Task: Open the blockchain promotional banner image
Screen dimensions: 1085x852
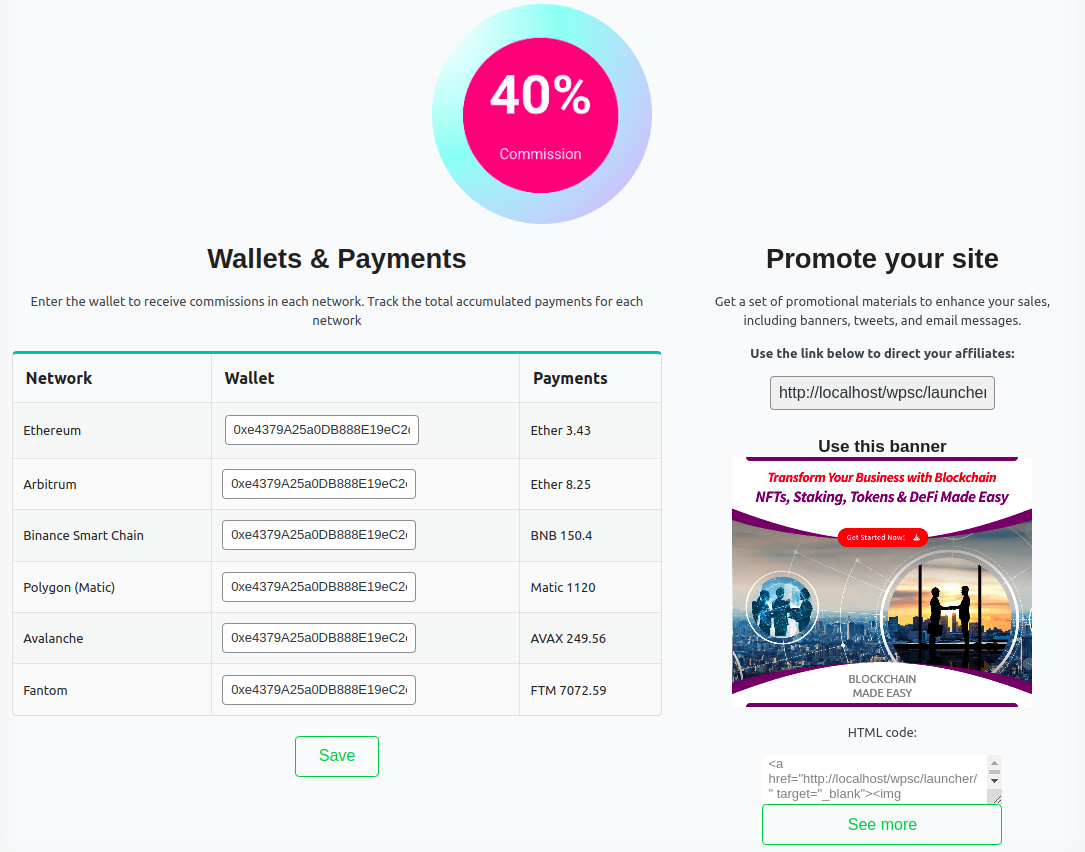Action: [x=882, y=581]
